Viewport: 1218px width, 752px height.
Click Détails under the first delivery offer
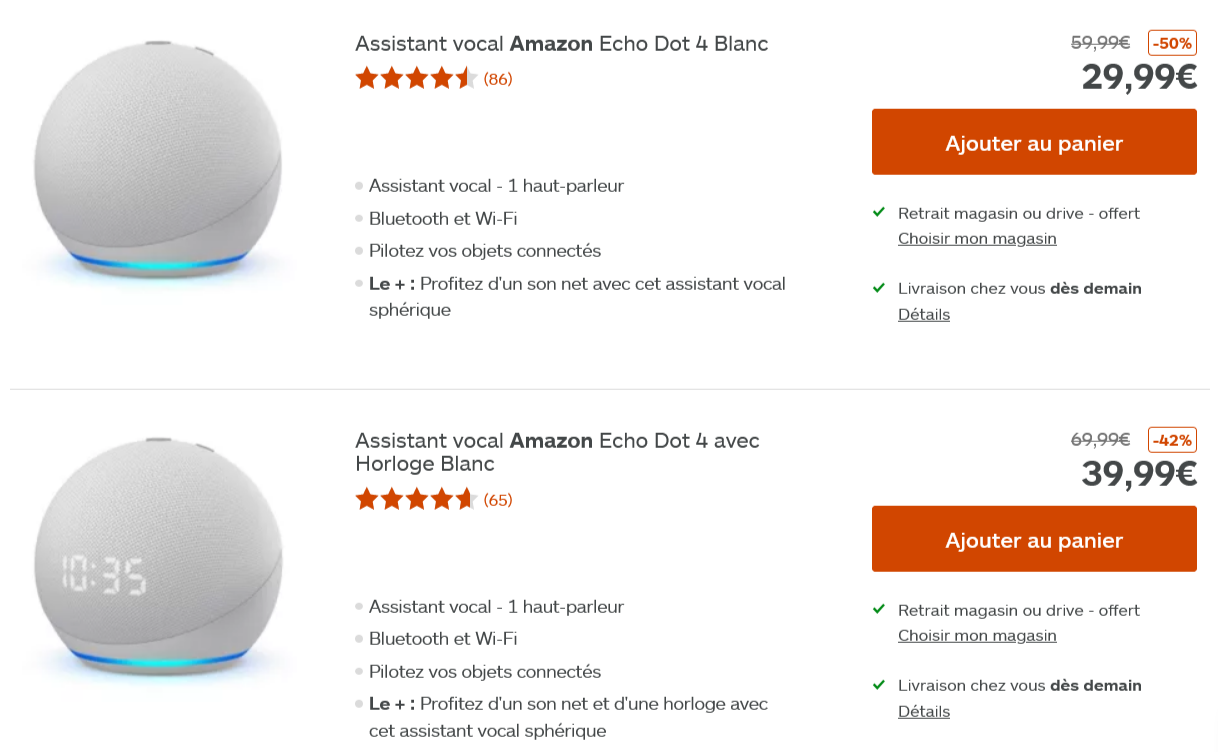923,314
